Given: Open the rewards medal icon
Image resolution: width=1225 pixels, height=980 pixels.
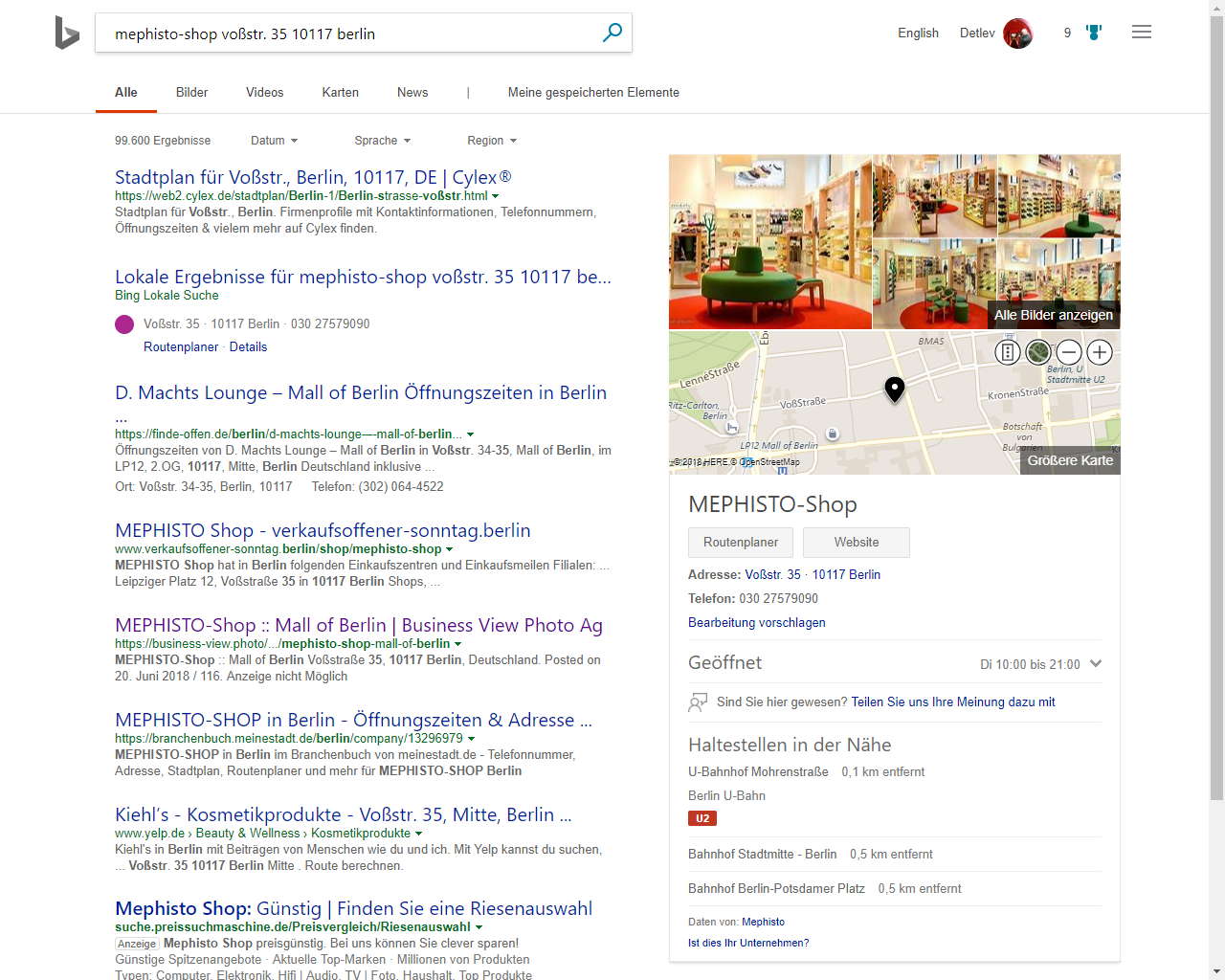Looking at the screenshot, I should tap(1094, 33).
